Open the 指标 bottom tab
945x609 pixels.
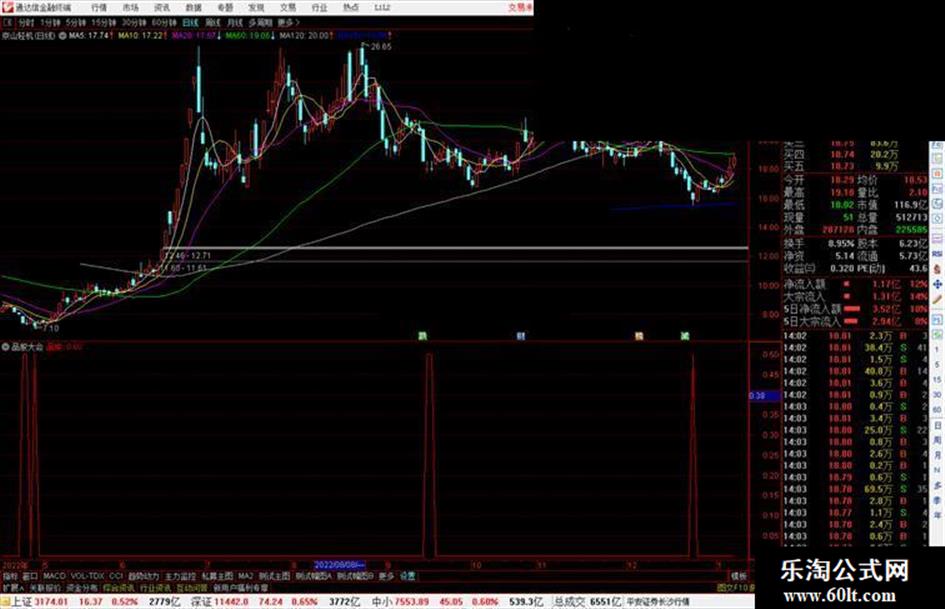click(10, 576)
